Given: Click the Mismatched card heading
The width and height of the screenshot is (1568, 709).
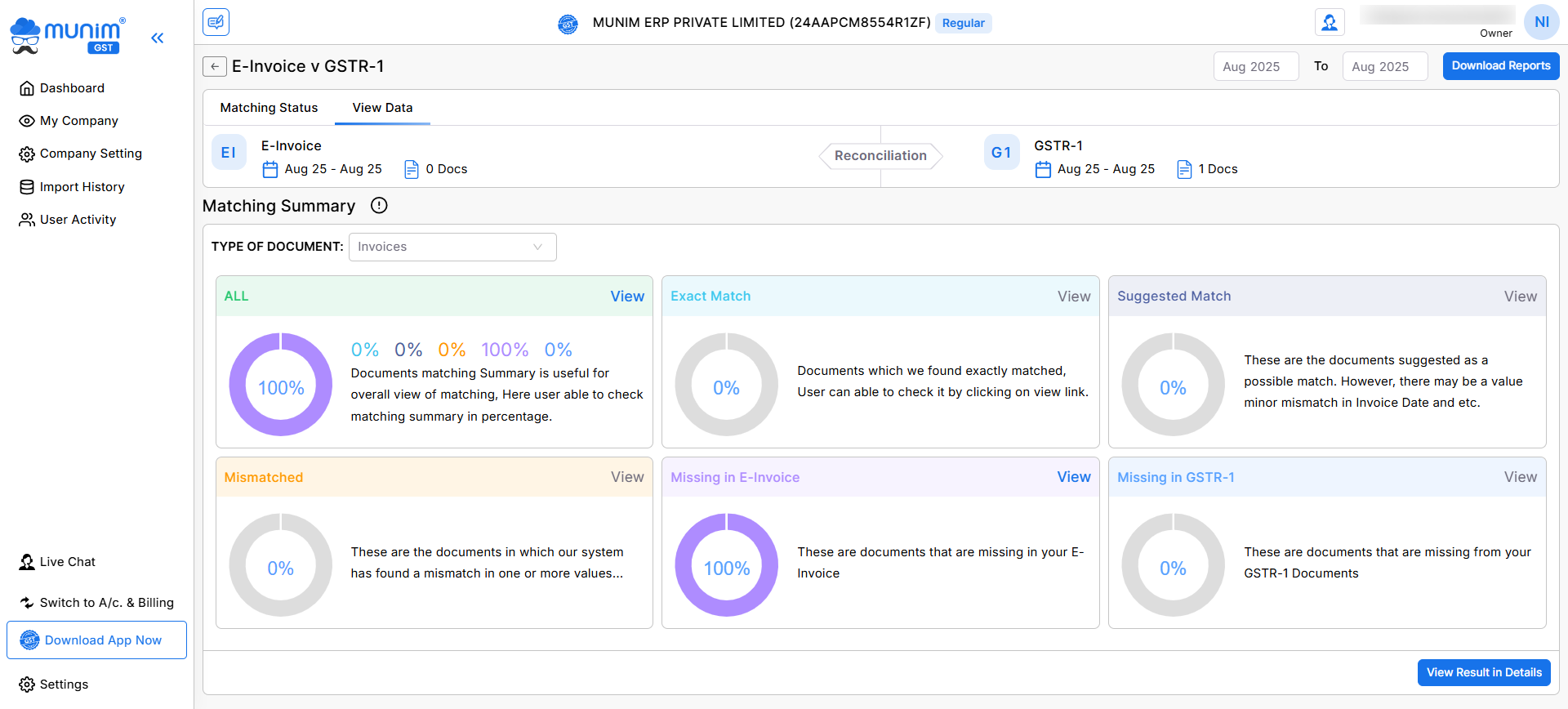Looking at the screenshot, I should click(264, 477).
